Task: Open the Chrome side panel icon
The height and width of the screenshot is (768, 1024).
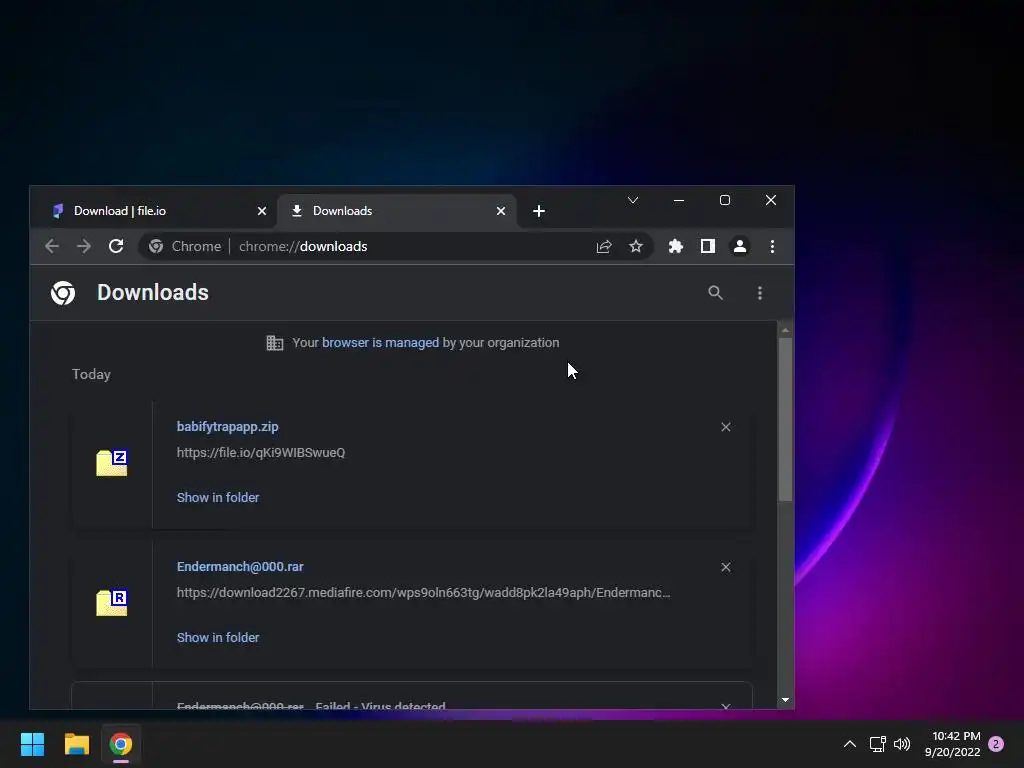Action: (708, 246)
